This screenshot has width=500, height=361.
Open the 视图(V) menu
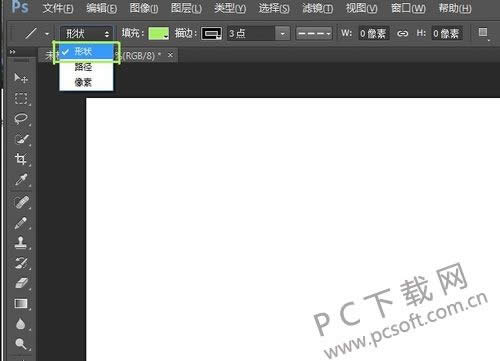362,8
